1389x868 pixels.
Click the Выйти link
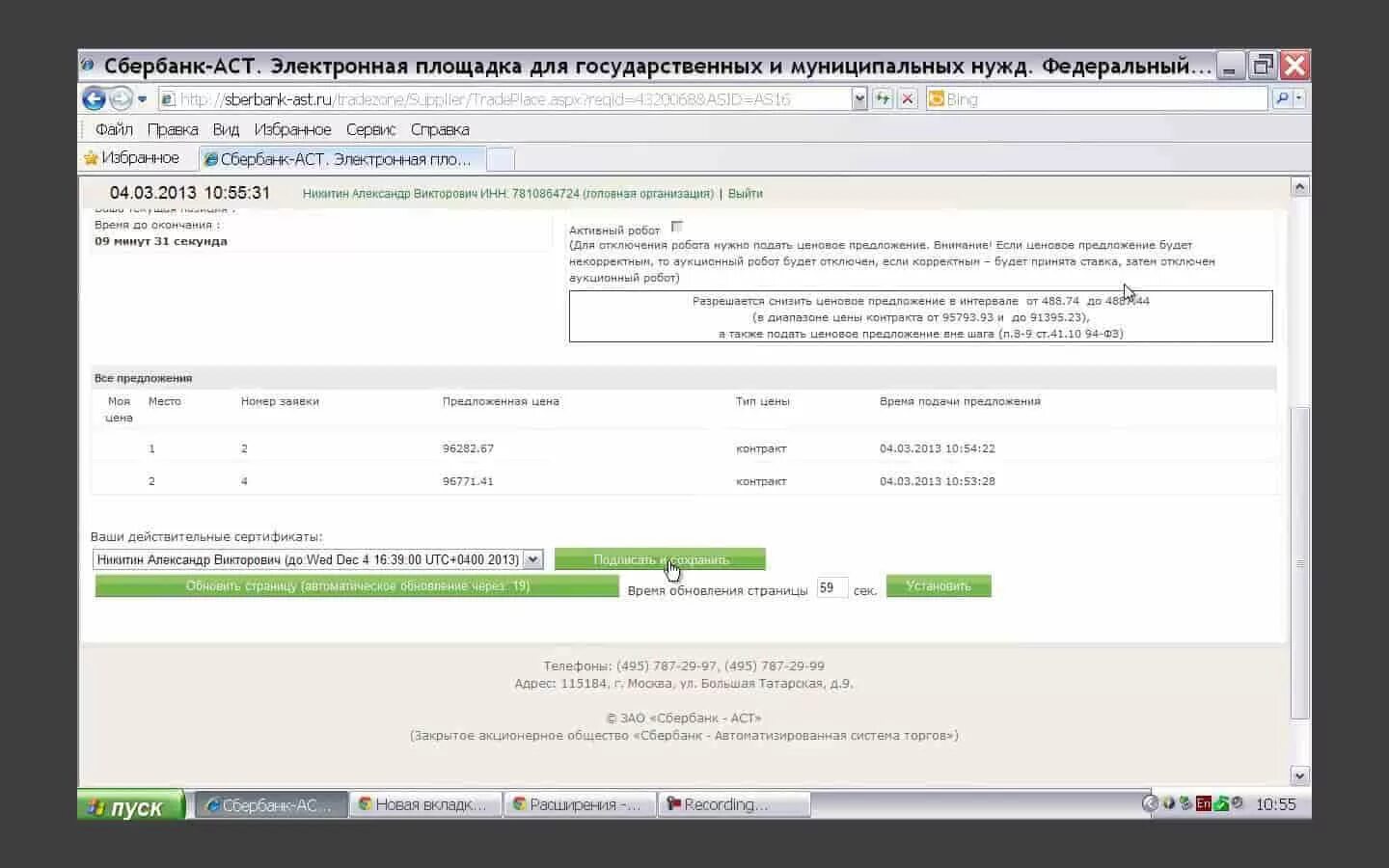748,194
